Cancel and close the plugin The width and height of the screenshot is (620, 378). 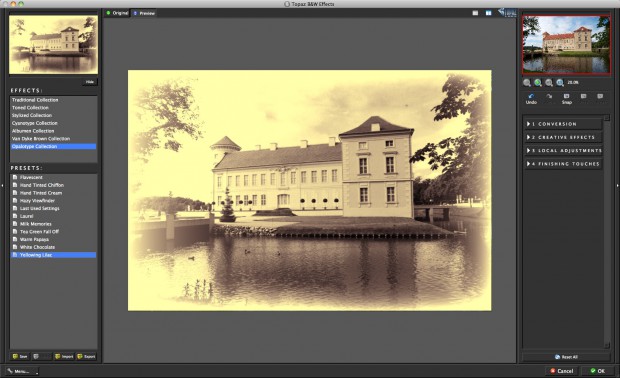pos(561,371)
